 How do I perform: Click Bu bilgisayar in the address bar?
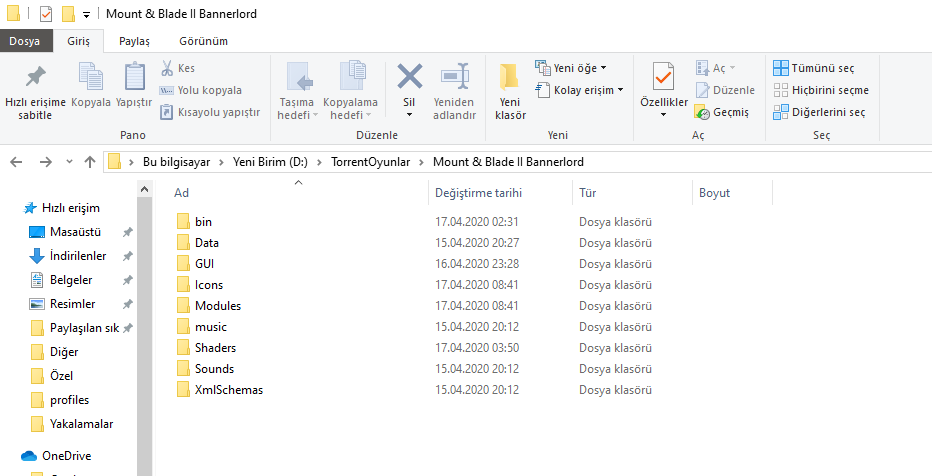[177, 162]
